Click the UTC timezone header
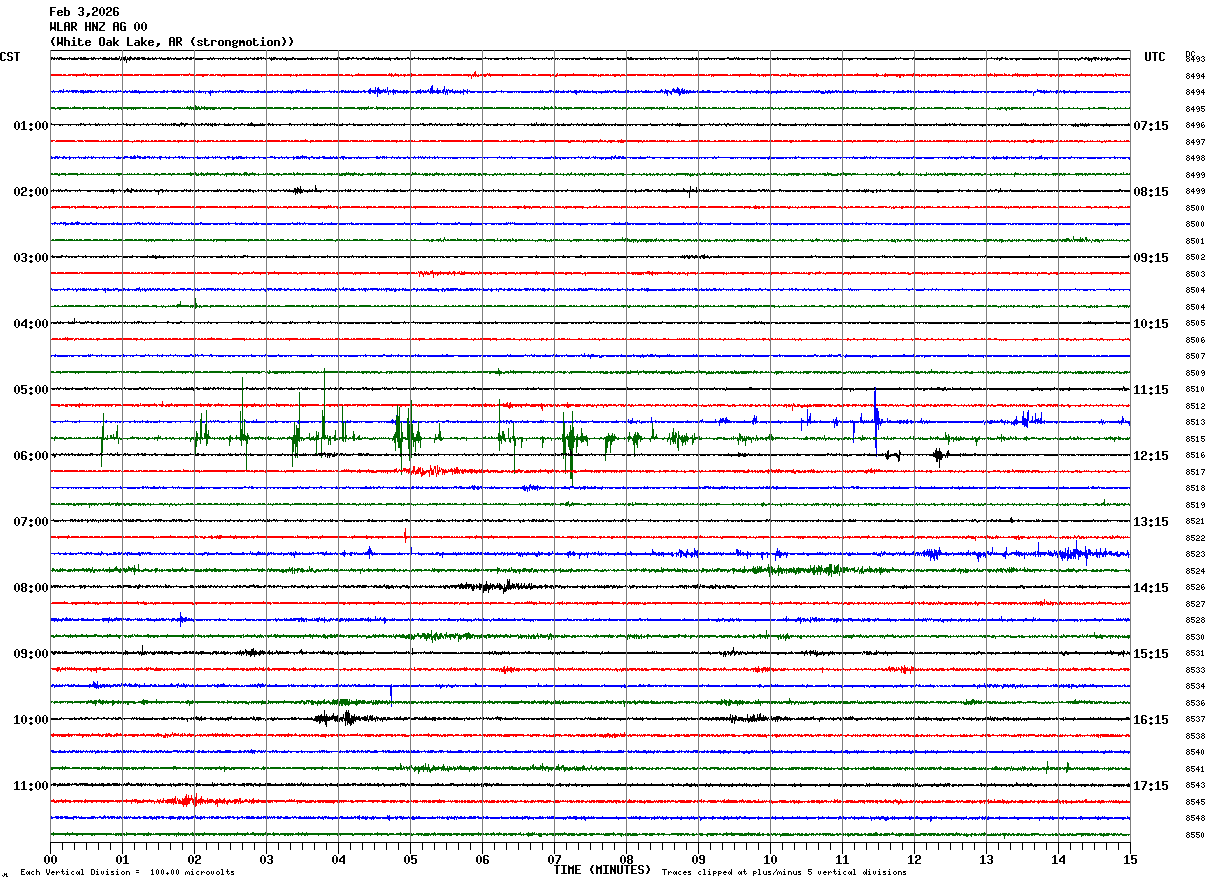 pos(1155,57)
